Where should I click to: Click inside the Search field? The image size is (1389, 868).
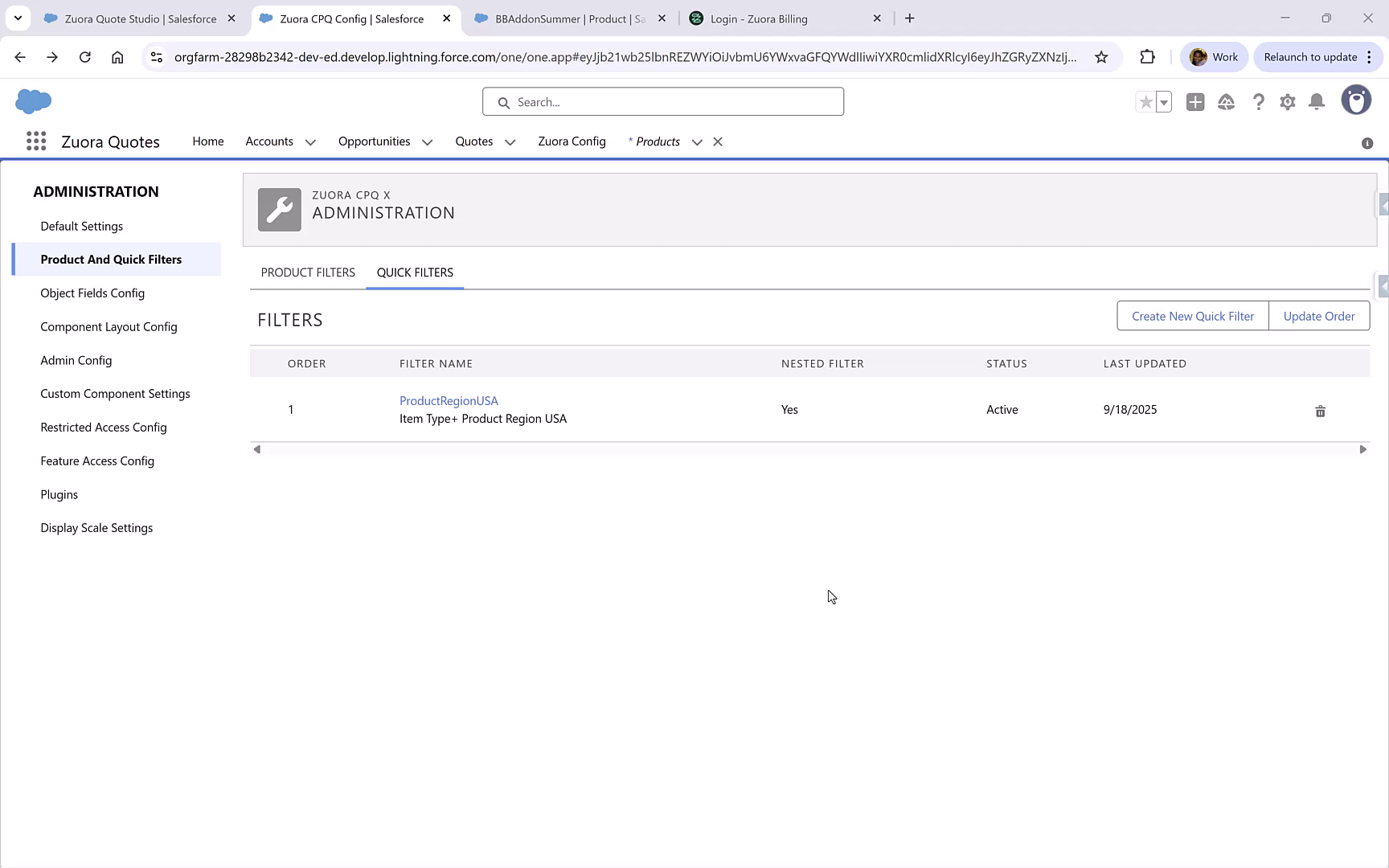pyautogui.click(x=662, y=101)
